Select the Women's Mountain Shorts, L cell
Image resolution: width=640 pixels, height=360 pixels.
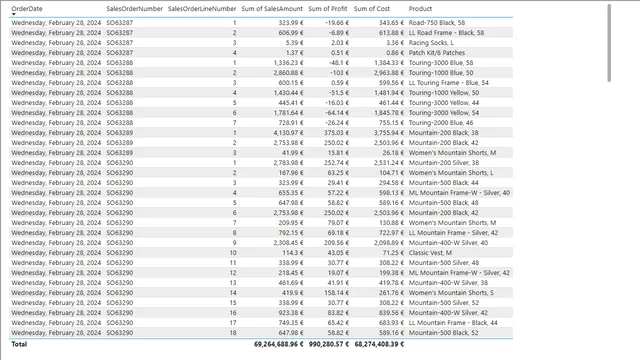coord(451,173)
